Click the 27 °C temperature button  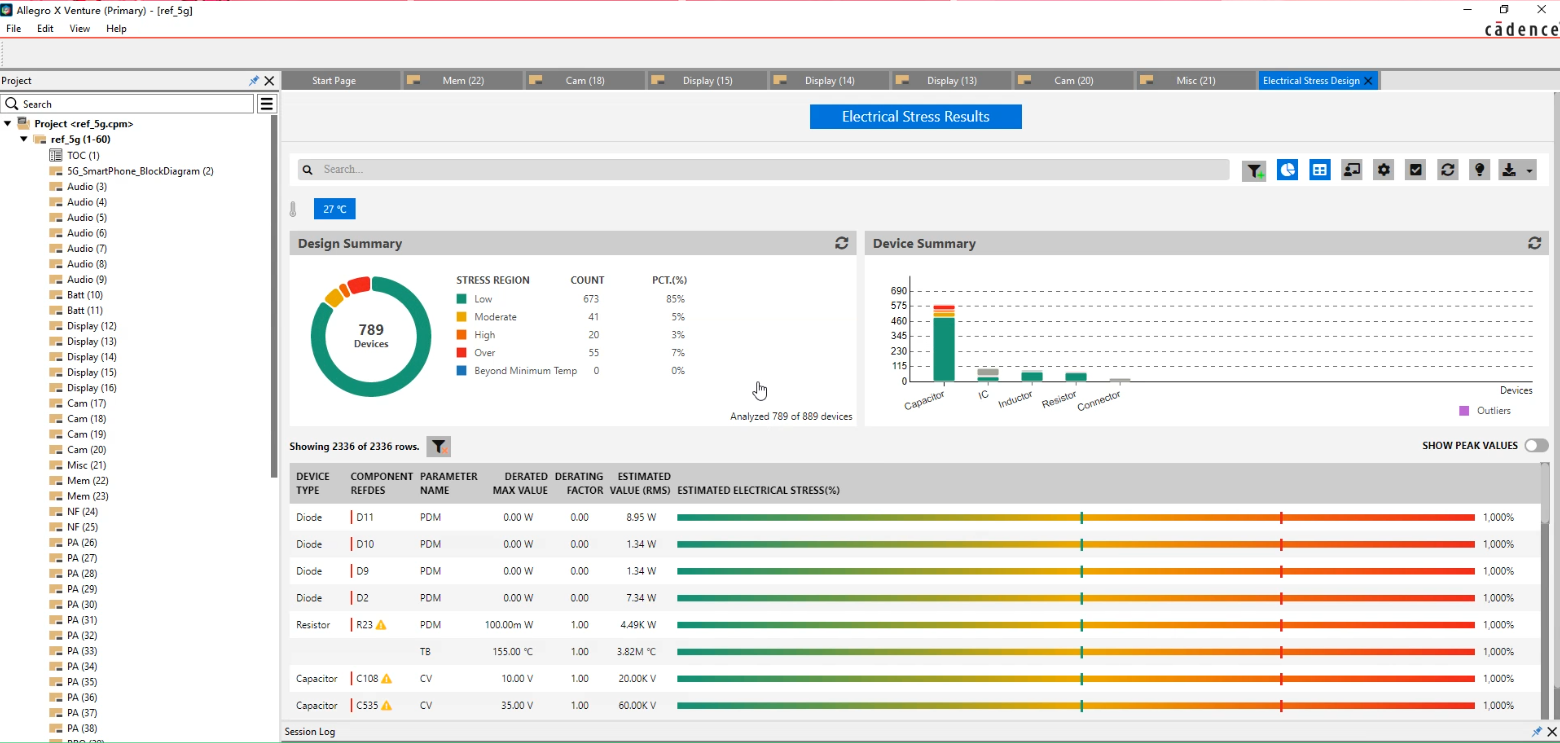334,209
